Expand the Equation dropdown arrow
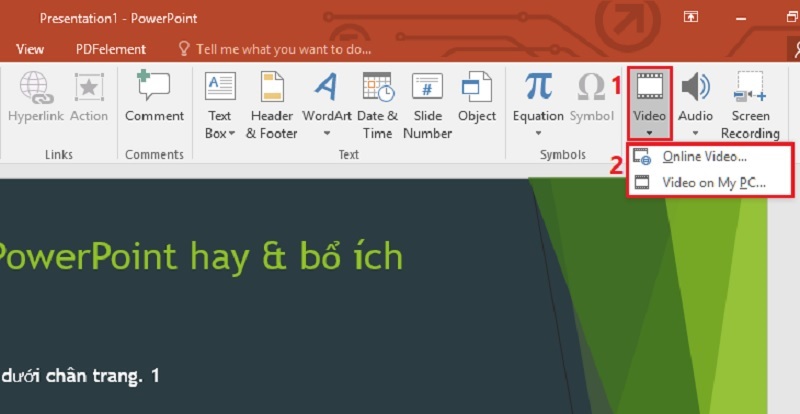Image resolution: width=800 pixels, height=414 pixels. (x=538, y=134)
